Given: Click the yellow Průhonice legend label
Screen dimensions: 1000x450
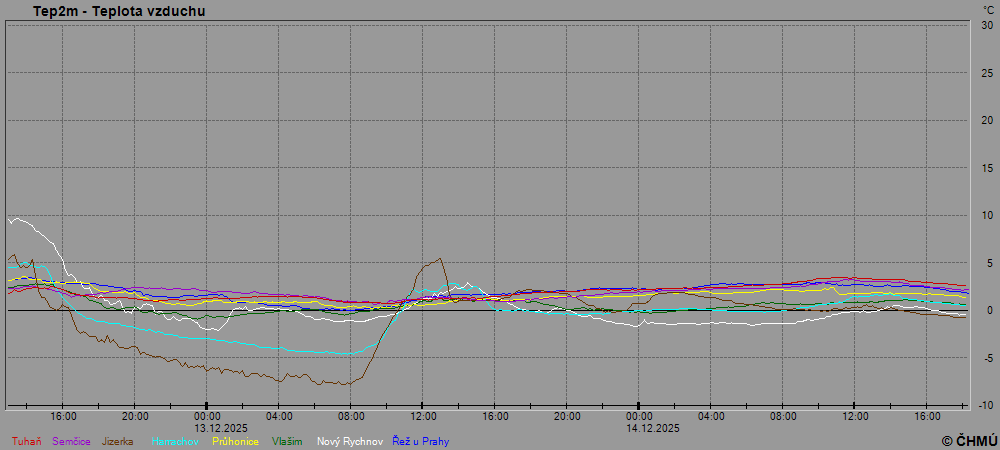Looking at the screenshot, I should pyautogui.click(x=236, y=441).
